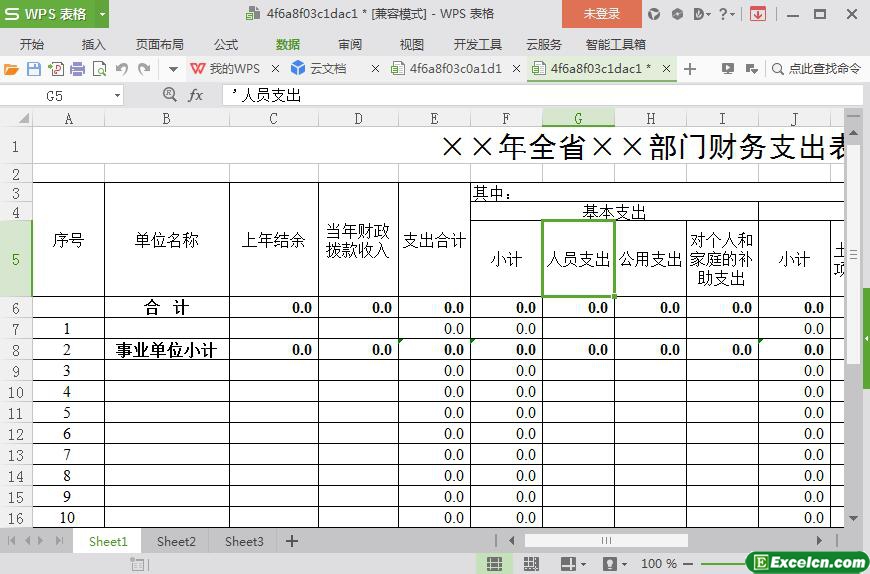This screenshot has width=870, height=574.
Task: Click the Undo arrow icon
Action: [x=122, y=69]
